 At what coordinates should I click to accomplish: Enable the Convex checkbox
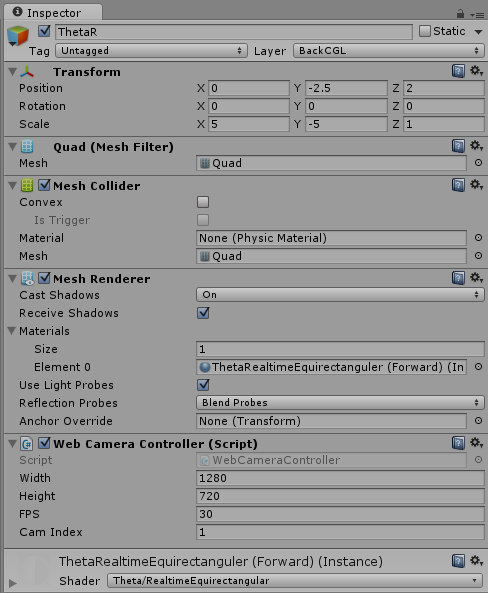[203, 202]
